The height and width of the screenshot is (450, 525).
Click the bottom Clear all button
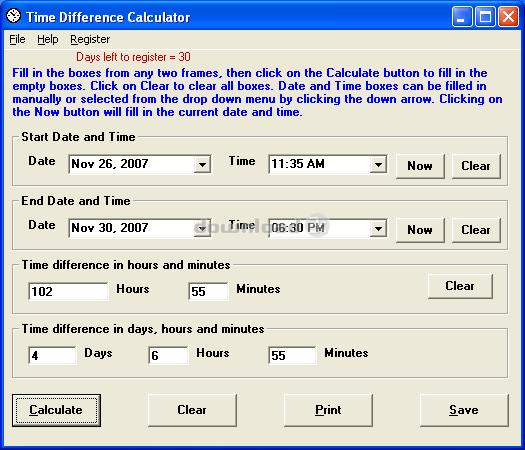tap(192, 410)
